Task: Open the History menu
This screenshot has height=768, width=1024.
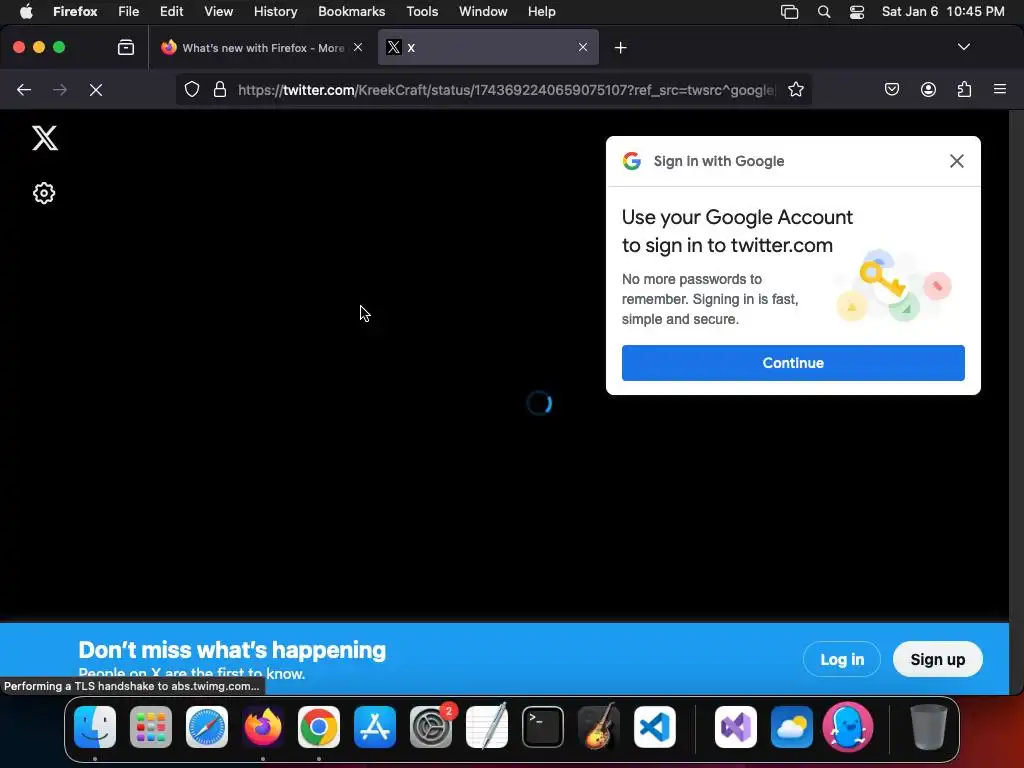Action: pyautogui.click(x=275, y=12)
